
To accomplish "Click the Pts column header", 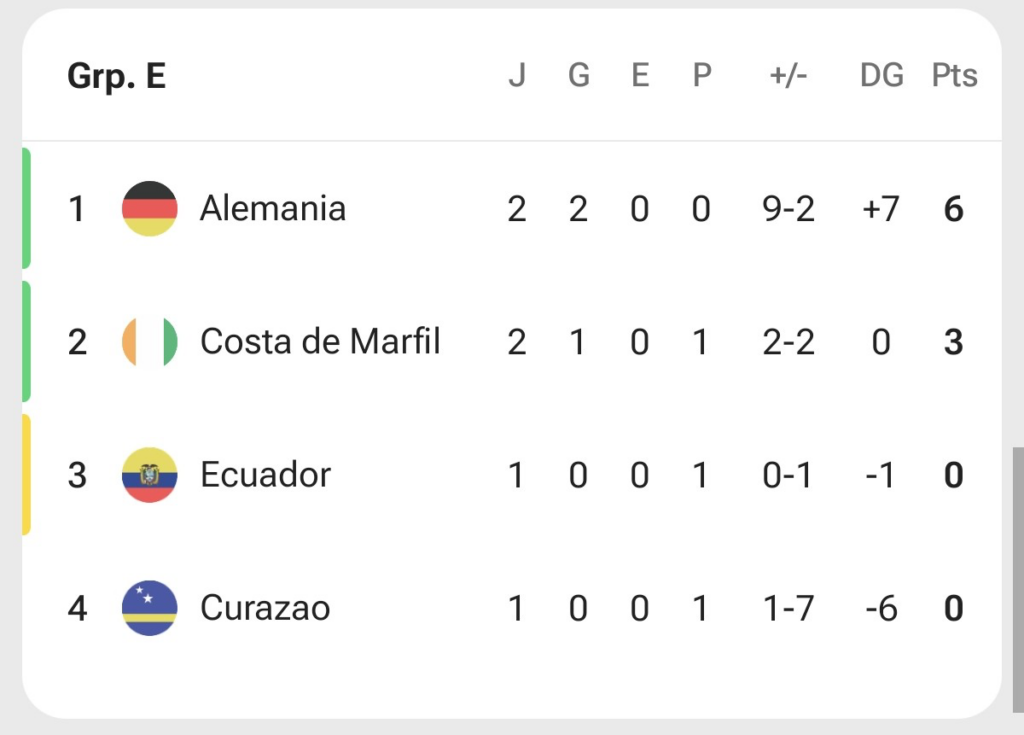I will [954, 75].
